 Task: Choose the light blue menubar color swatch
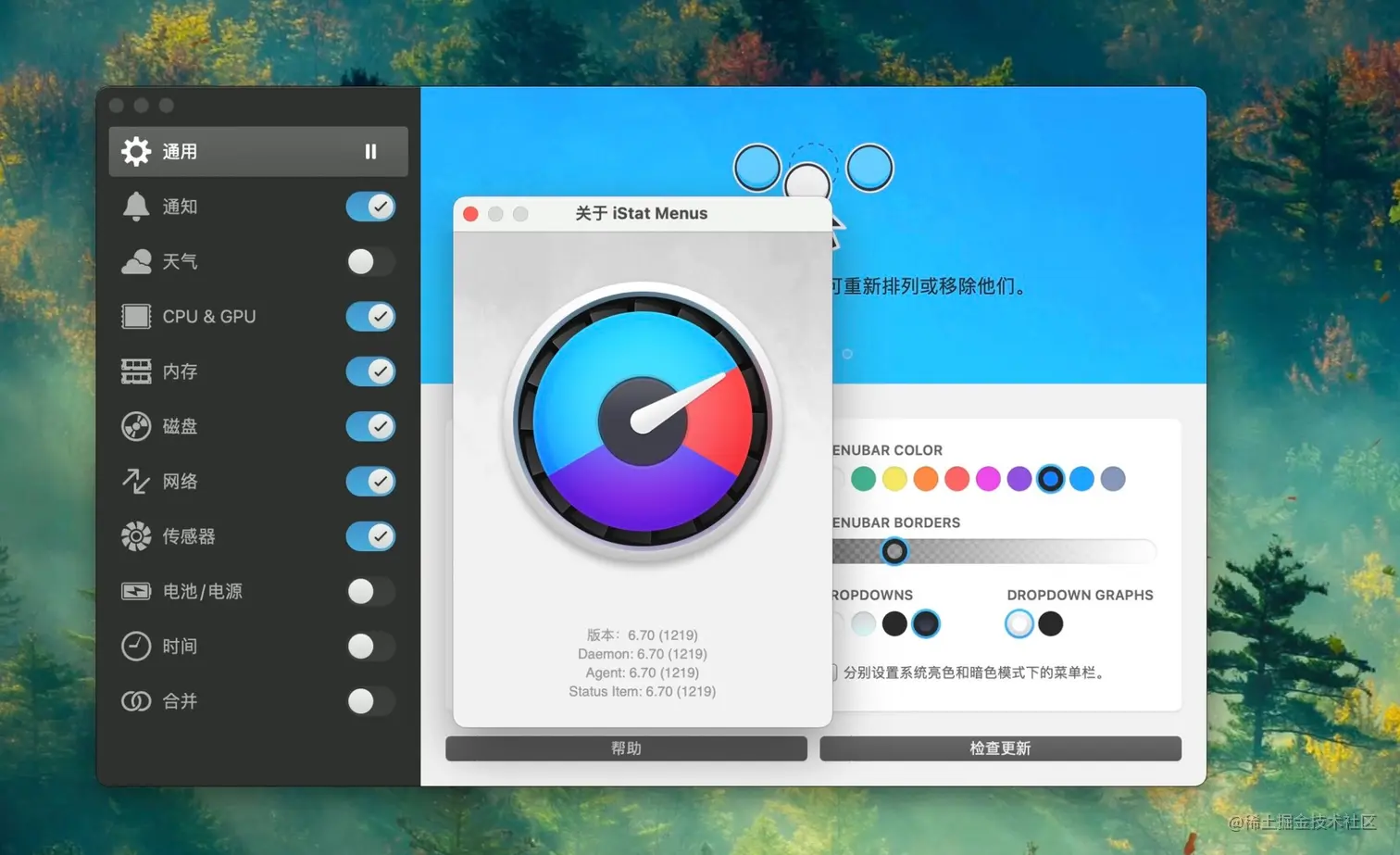tap(1081, 479)
